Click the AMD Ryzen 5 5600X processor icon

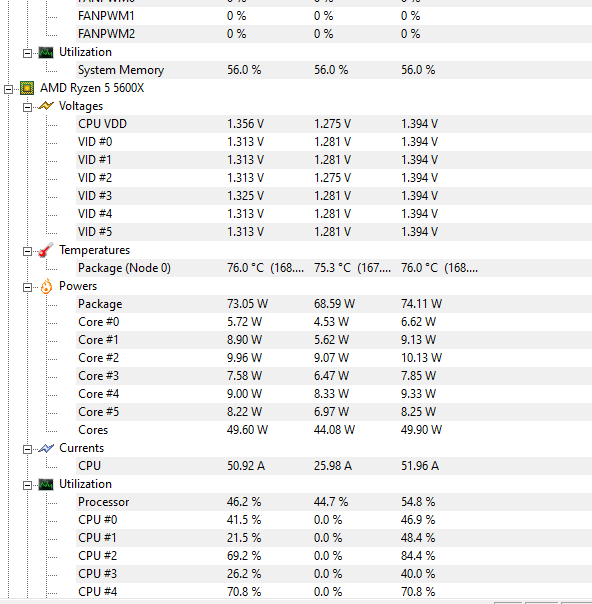pyautogui.click(x=27, y=88)
